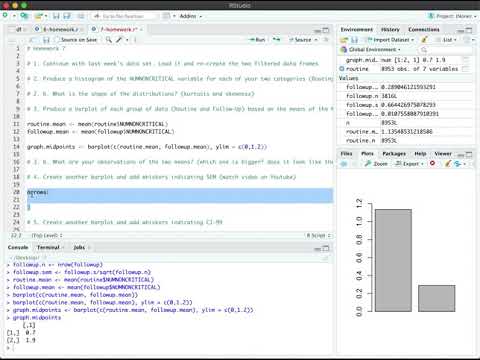Screen dimensions: 480x360
Task: View the routine data frame grid icon
Action: [x=466, y=69]
